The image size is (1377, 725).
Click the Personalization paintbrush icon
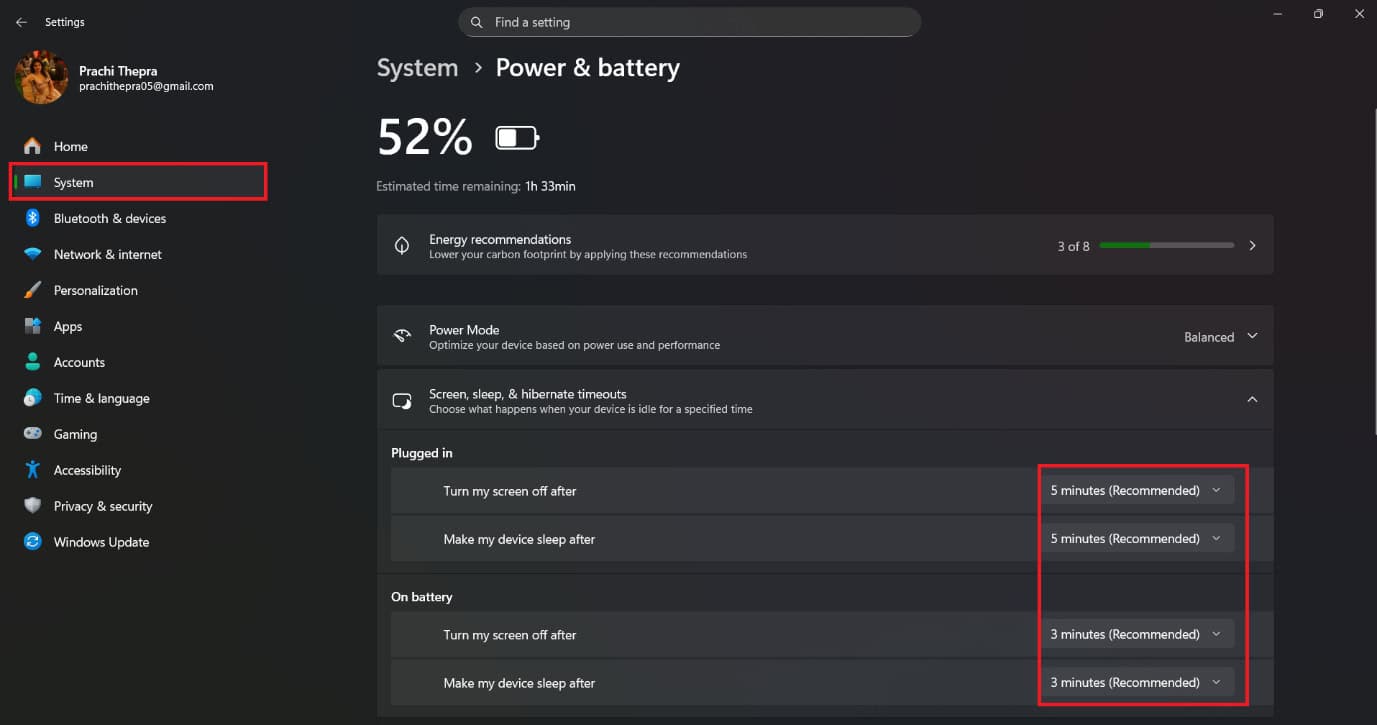[x=33, y=290]
